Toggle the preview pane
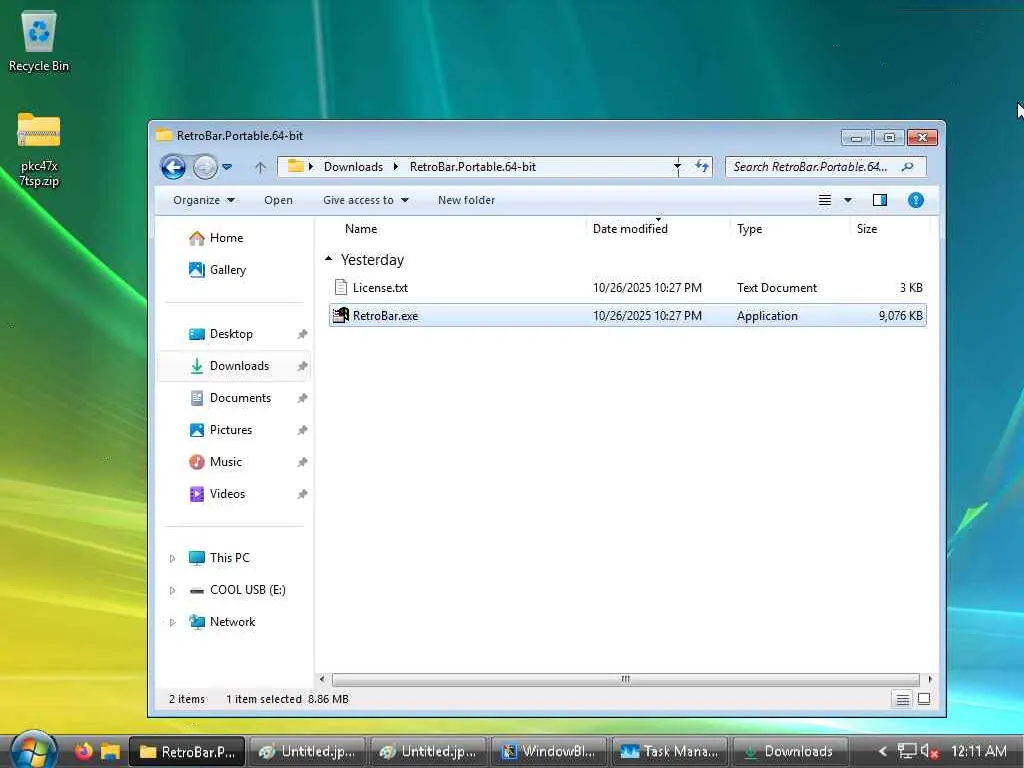The width and height of the screenshot is (1024, 768). point(880,200)
